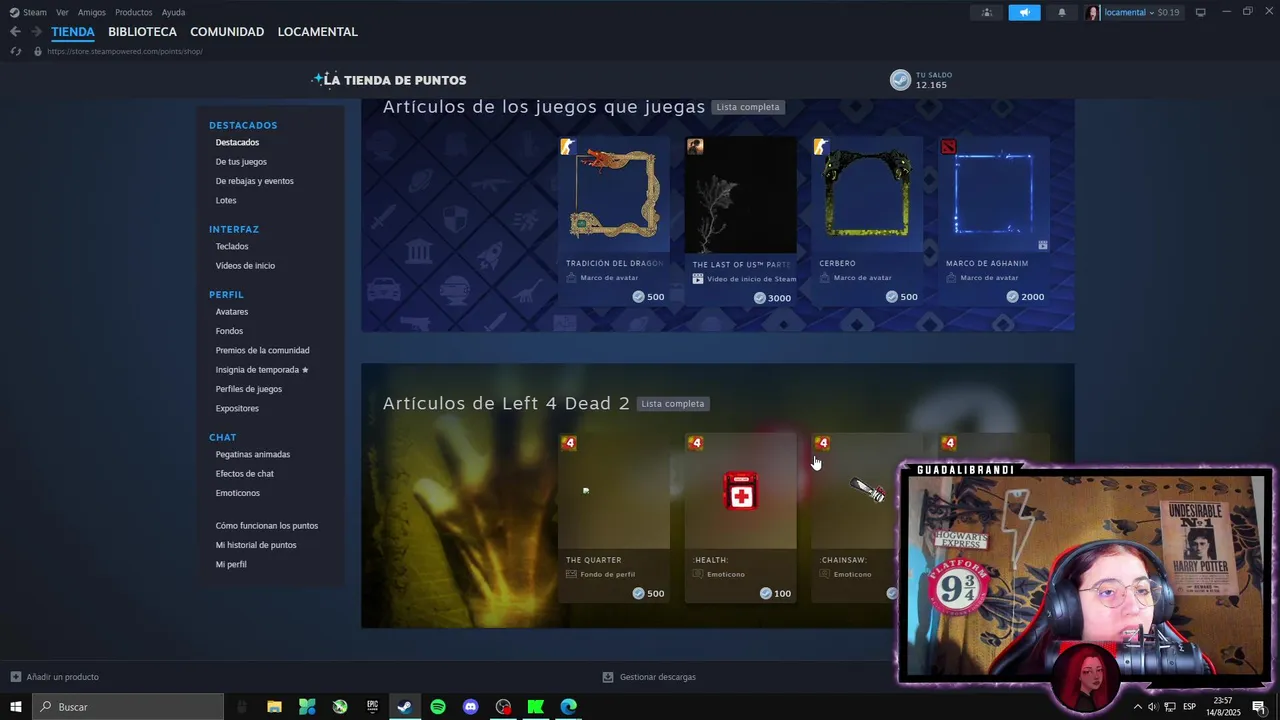1280x720 pixels.
Task: Click the game badge on Tradición del Dragón card
Action: pos(568,147)
